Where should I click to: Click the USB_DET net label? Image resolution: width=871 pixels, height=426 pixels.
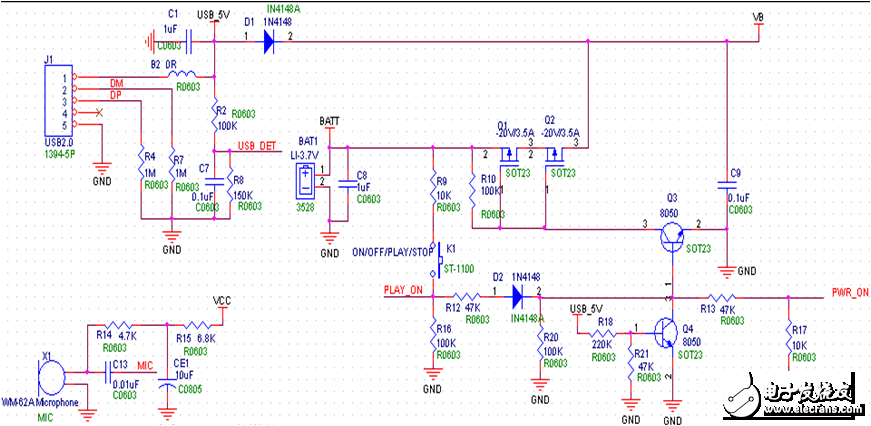point(257,146)
